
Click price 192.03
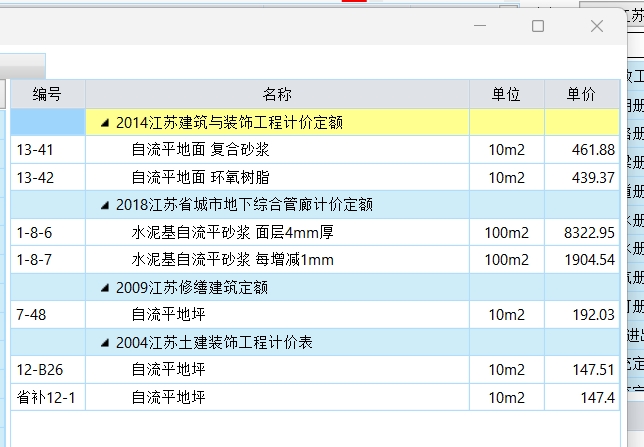tap(594, 315)
